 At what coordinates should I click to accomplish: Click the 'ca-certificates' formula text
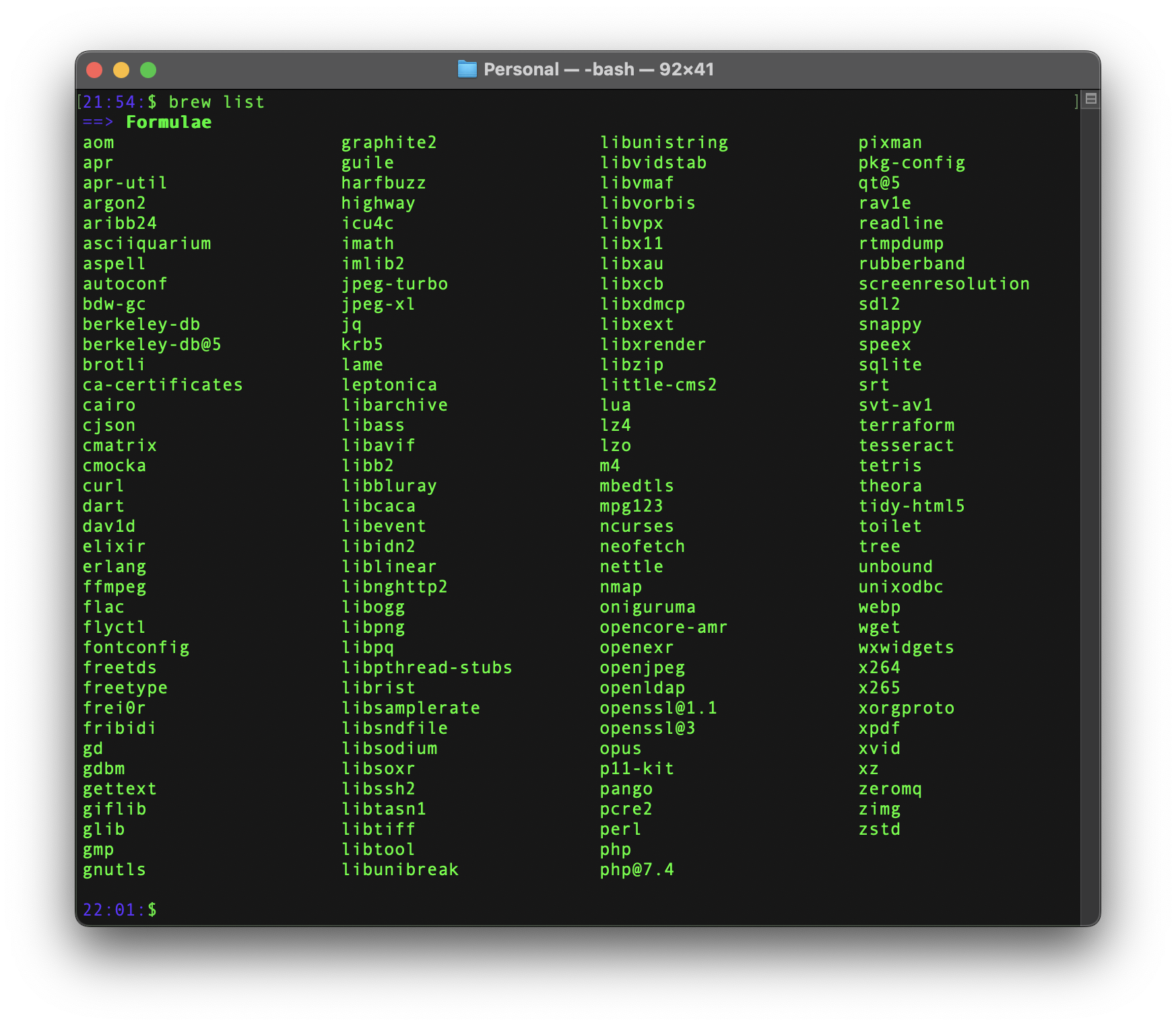[x=162, y=385]
